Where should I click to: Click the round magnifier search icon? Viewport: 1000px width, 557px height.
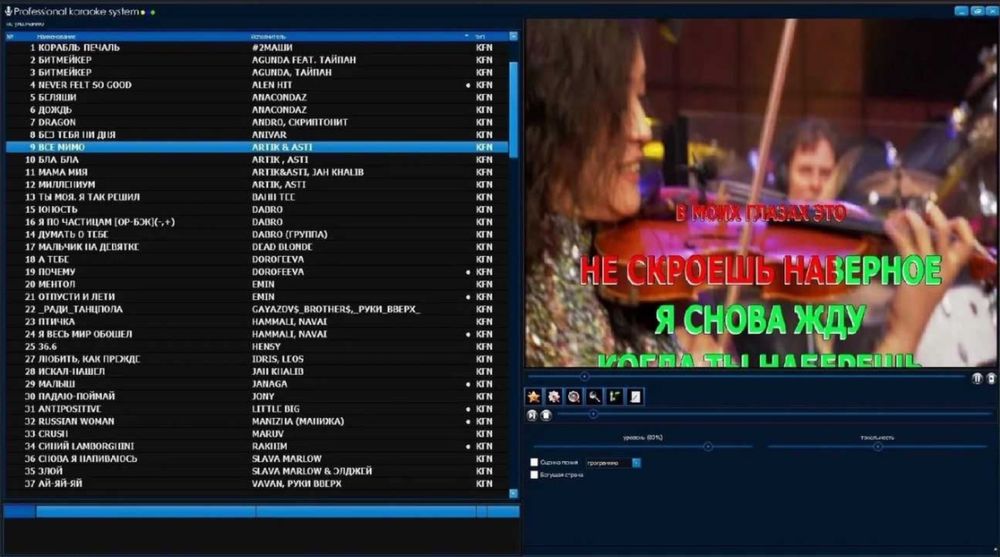pos(574,397)
